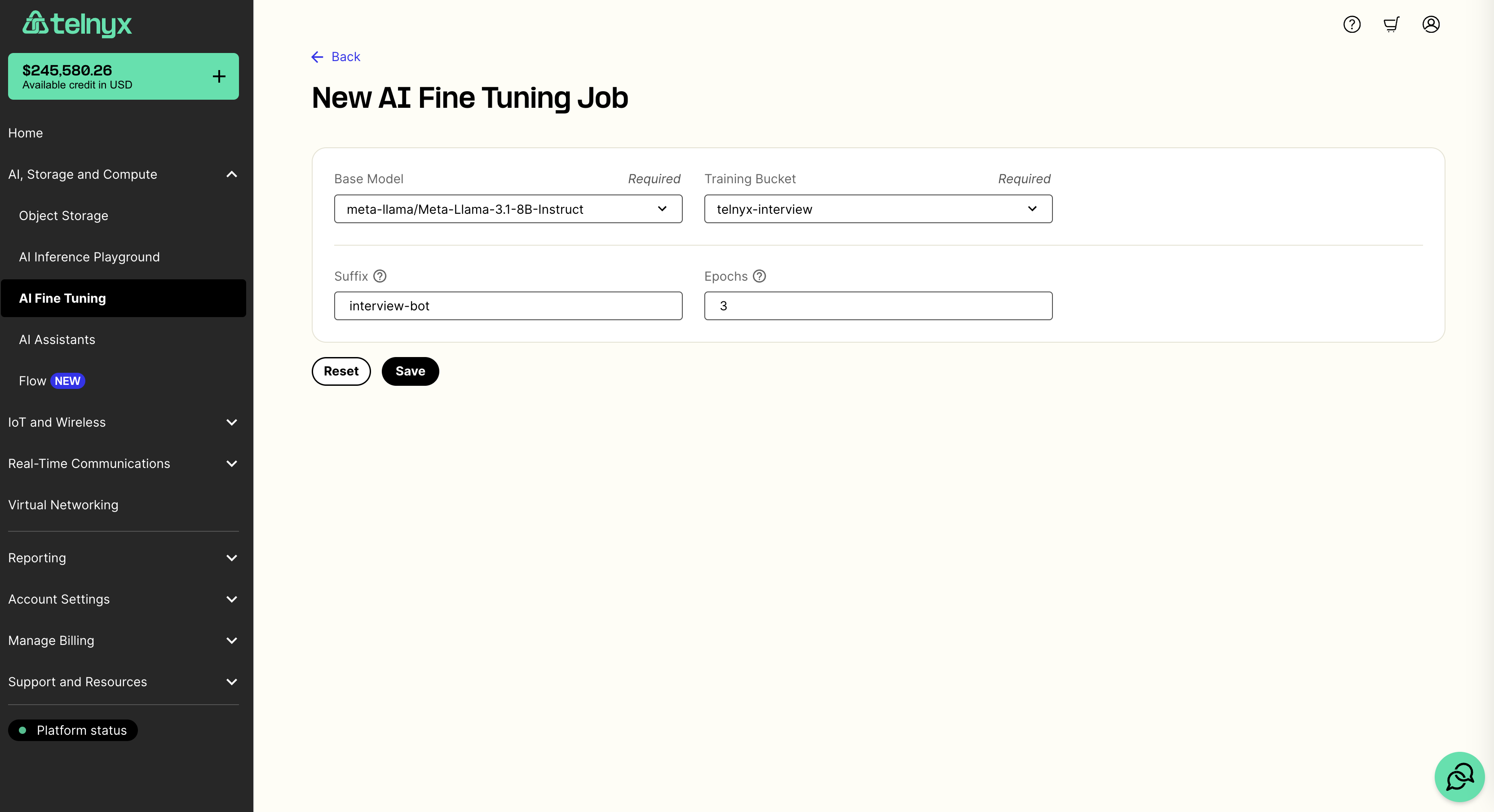
Task: Click the Suffix input field
Action: click(x=508, y=306)
